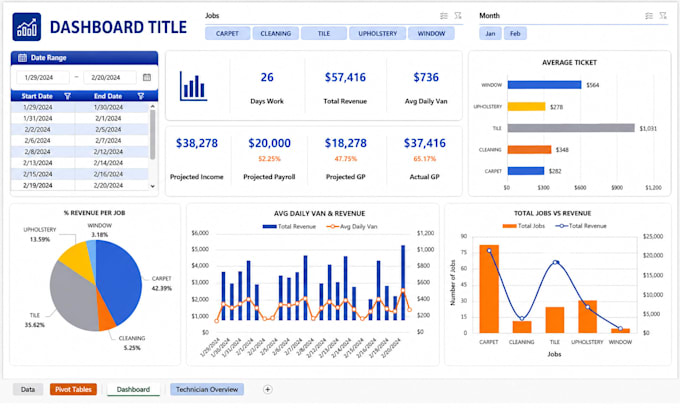The width and height of the screenshot is (680, 408).
Task: Select the Jan month slicer button
Action: (x=490, y=33)
